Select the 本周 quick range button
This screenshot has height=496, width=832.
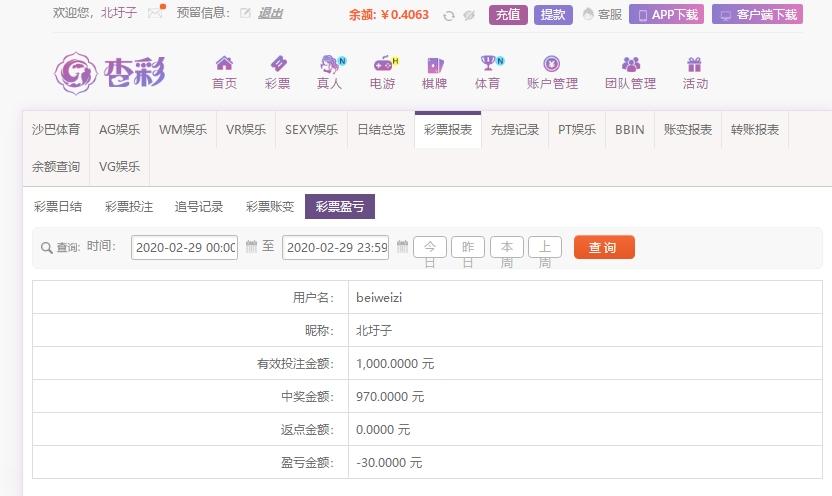(507, 248)
